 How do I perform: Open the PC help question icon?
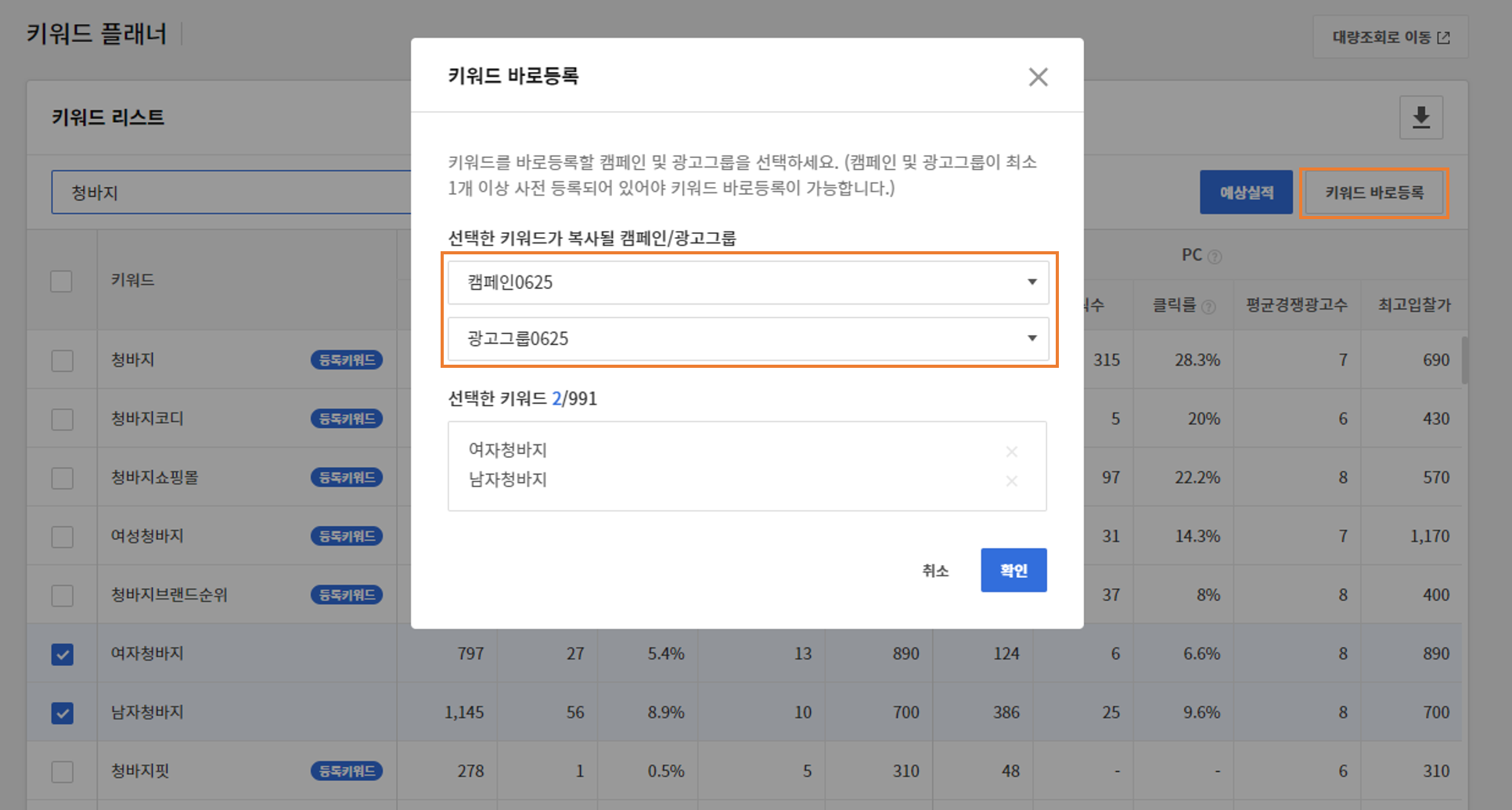point(1215,257)
